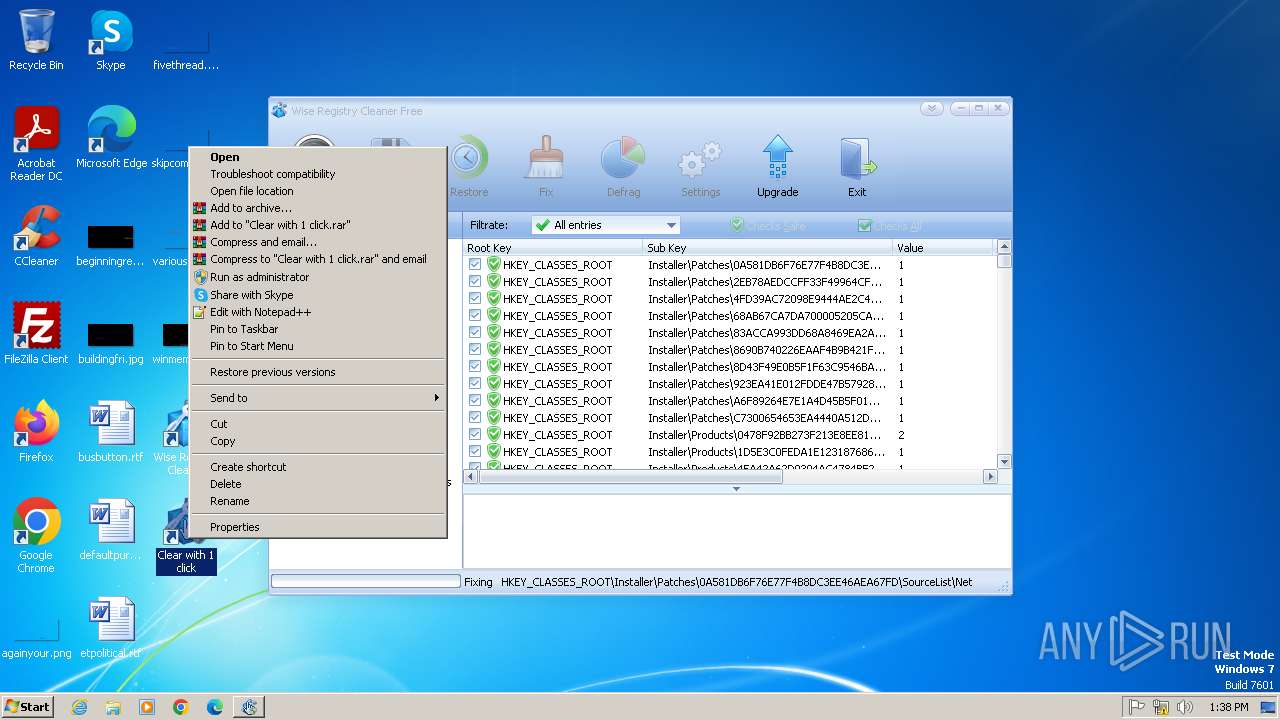The width and height of the screenshot is (1280, 720).
Task: Launch Chrome from the taskbar
Action: pos(181,707)
